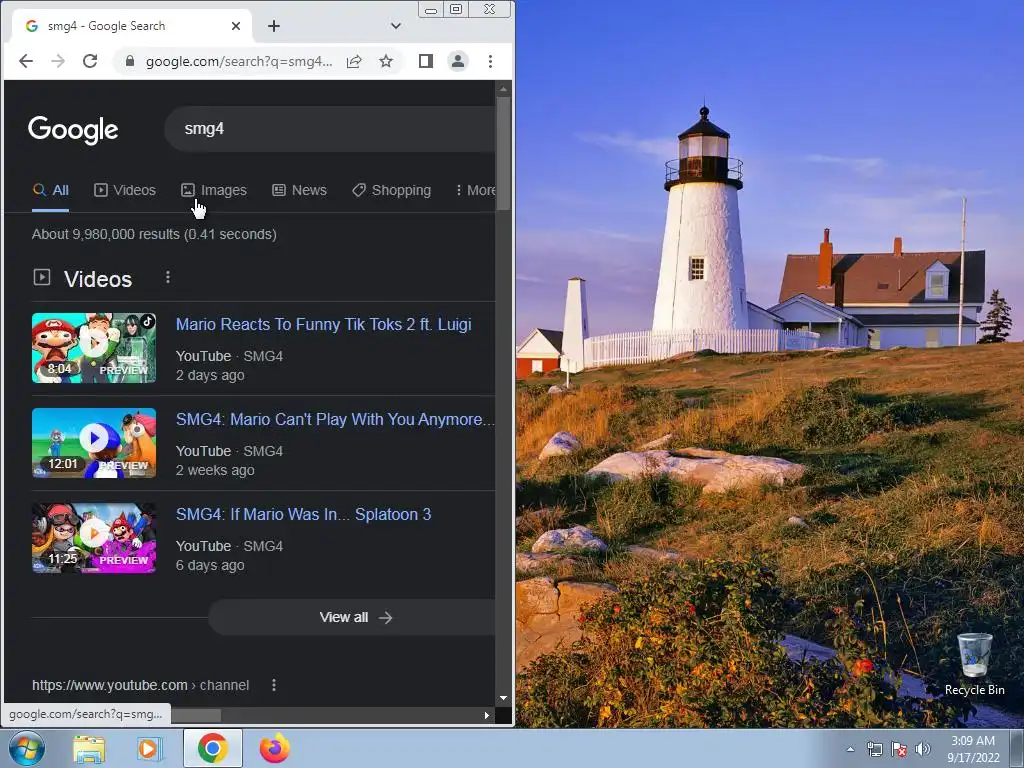Open Windows Explorer from the taskbar
Screen dimensions: 1024x768
pyautogui.click(x=89, y=748)
